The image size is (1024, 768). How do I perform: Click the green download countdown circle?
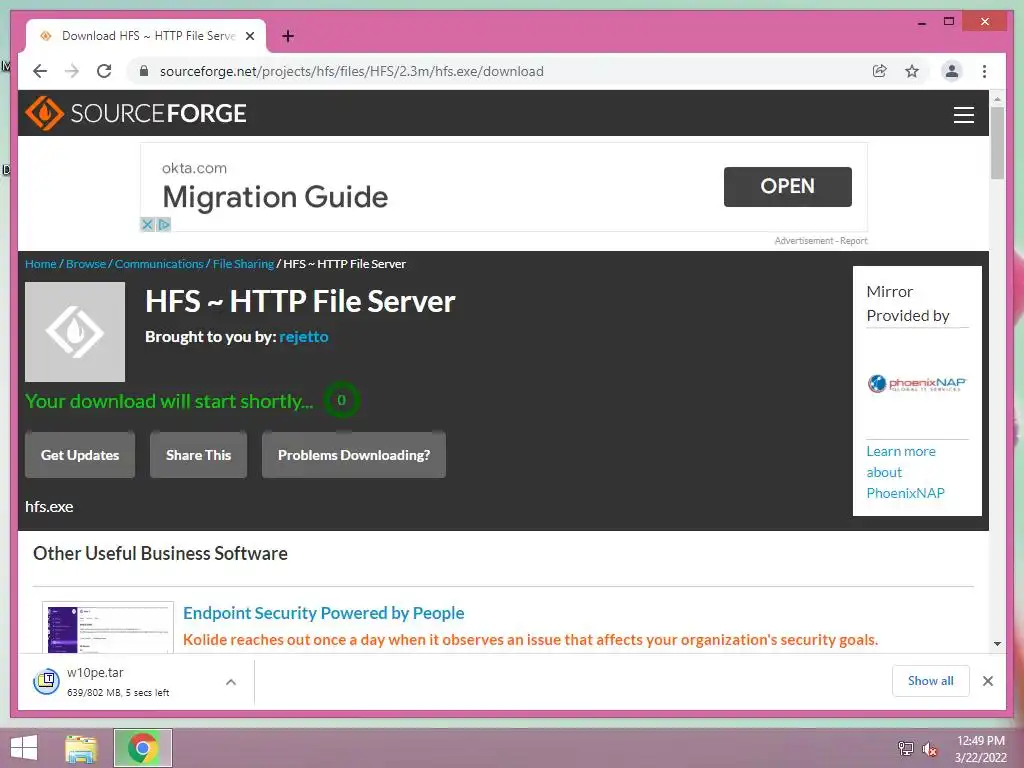[x=341, y=400]
